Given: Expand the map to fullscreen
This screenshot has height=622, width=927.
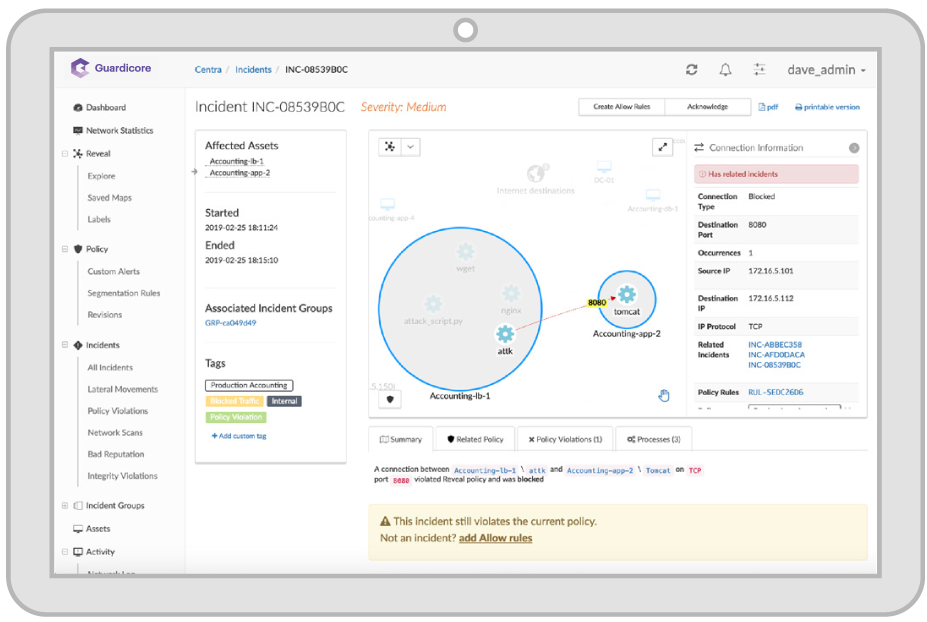Looking at the screenshot, I should pos(662,147).
